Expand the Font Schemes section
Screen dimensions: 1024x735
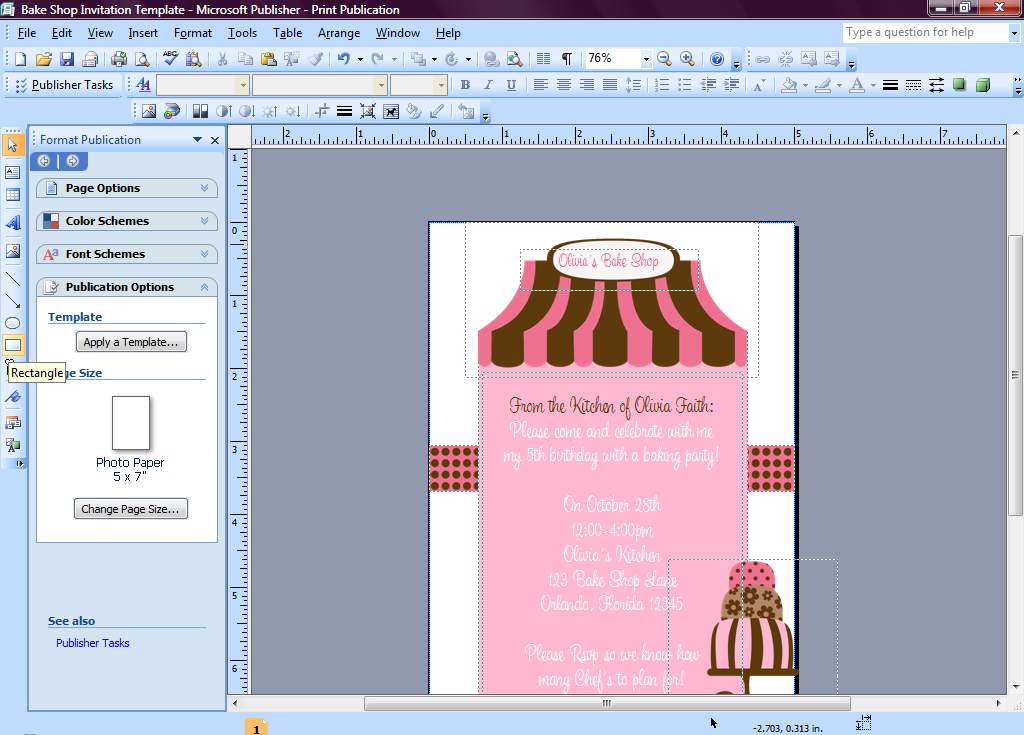tap(127, 254)
